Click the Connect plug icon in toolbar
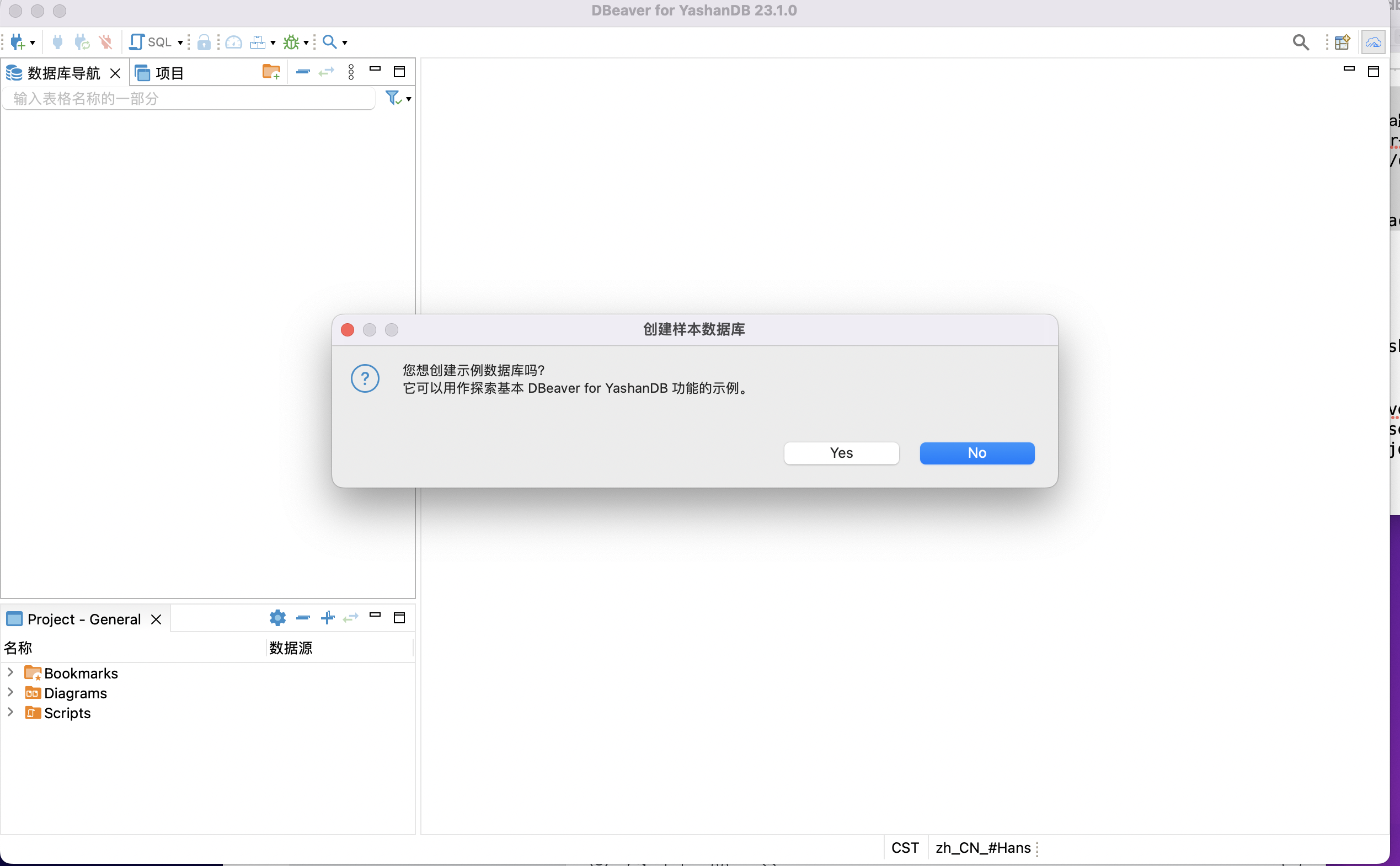Viewport: 1400px width, 866px height. point(57,42)
